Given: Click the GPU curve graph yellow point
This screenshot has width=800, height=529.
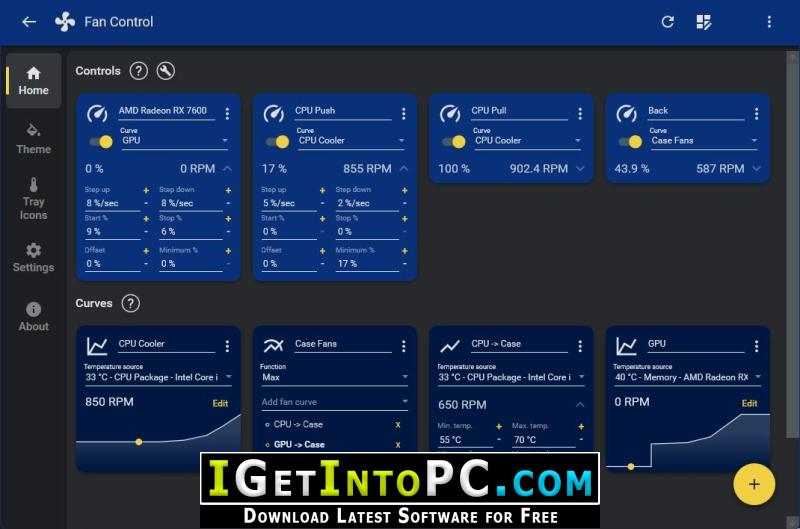Looking at the screenshot, I should (631, 466).
